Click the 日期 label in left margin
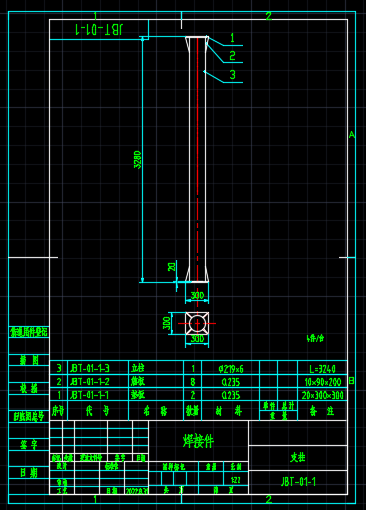This screenshot has height=510, width=366. click(29, 472)
